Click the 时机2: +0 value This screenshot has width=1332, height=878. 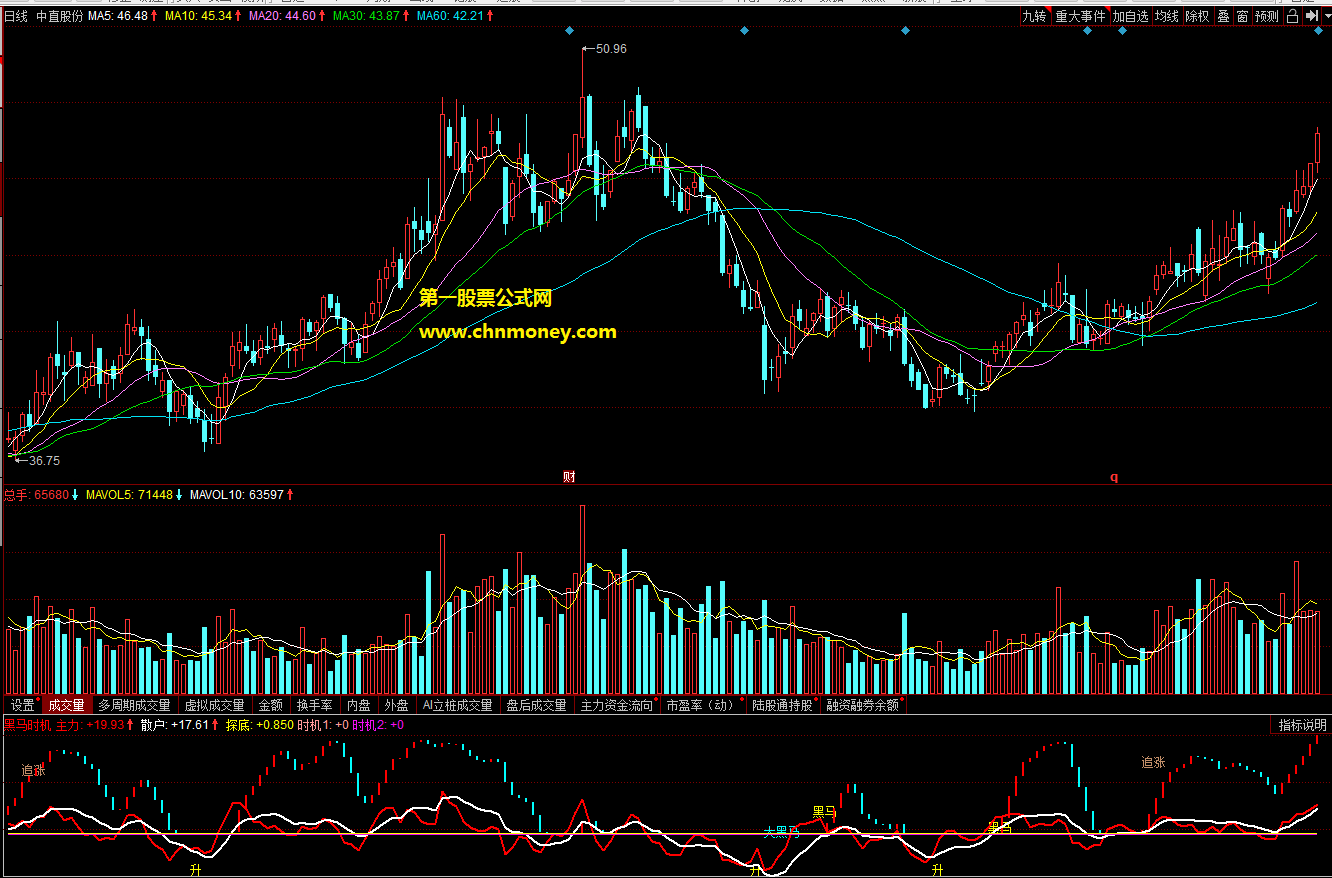pyautogui.click(x=378, y=725)
